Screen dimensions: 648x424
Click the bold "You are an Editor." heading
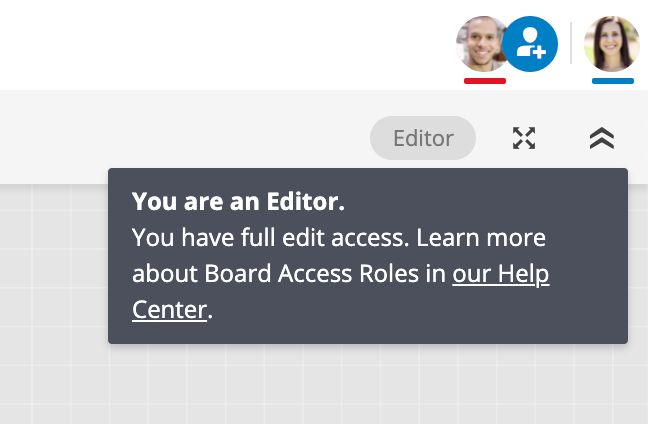(x=238, y=202)
